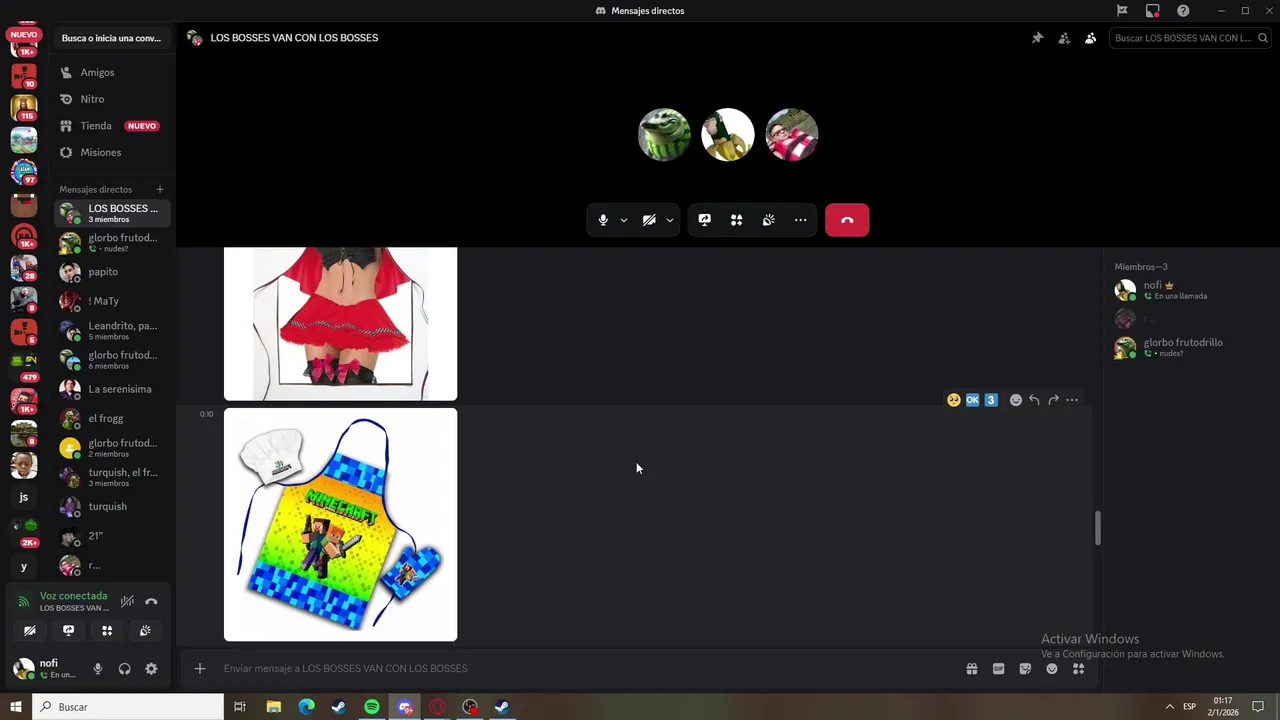
Task: Open glorbo frutodrillo in the members list
Action: tap(1188, 347)
